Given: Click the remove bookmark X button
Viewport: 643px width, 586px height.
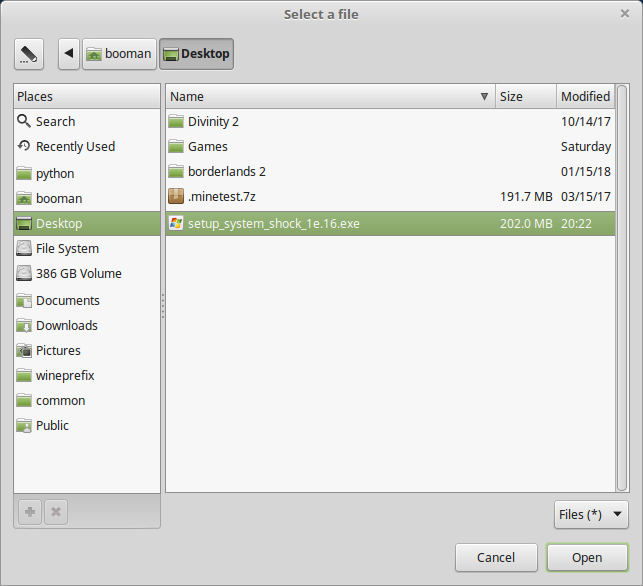Looking at the screenshot, I should pyautogui.click(x=56, y=512).
